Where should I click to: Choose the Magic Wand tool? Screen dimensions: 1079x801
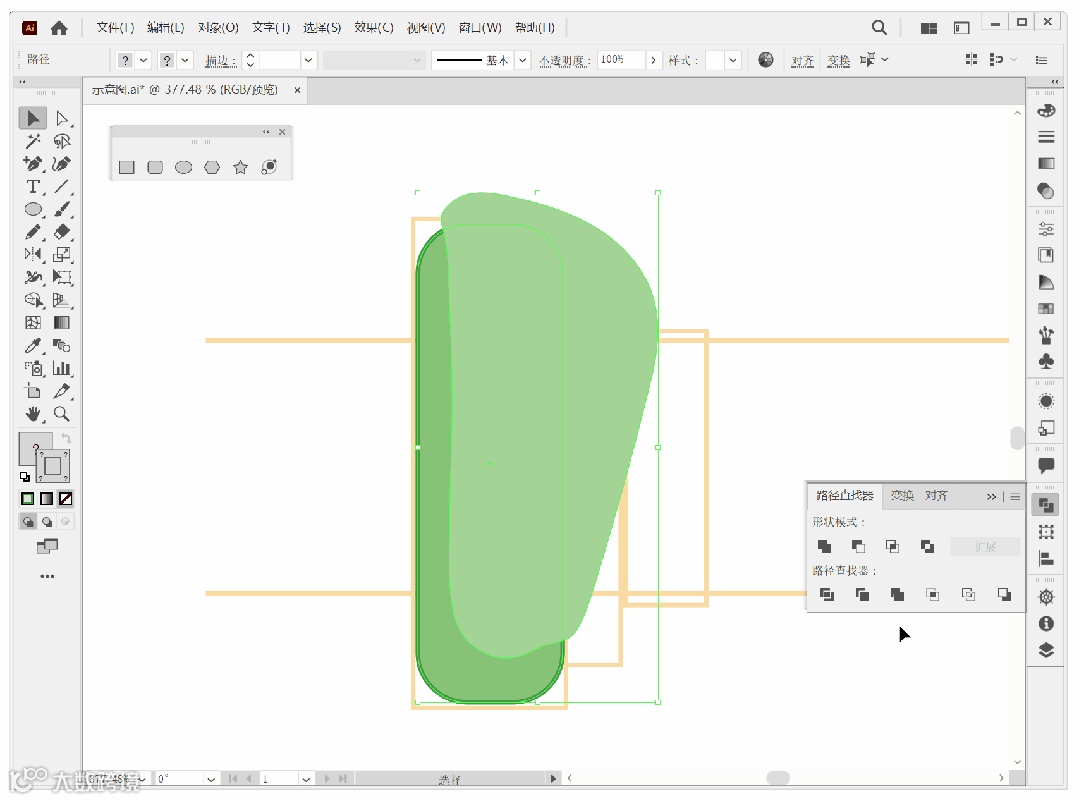pyautogui.click(x=32, y=141)
